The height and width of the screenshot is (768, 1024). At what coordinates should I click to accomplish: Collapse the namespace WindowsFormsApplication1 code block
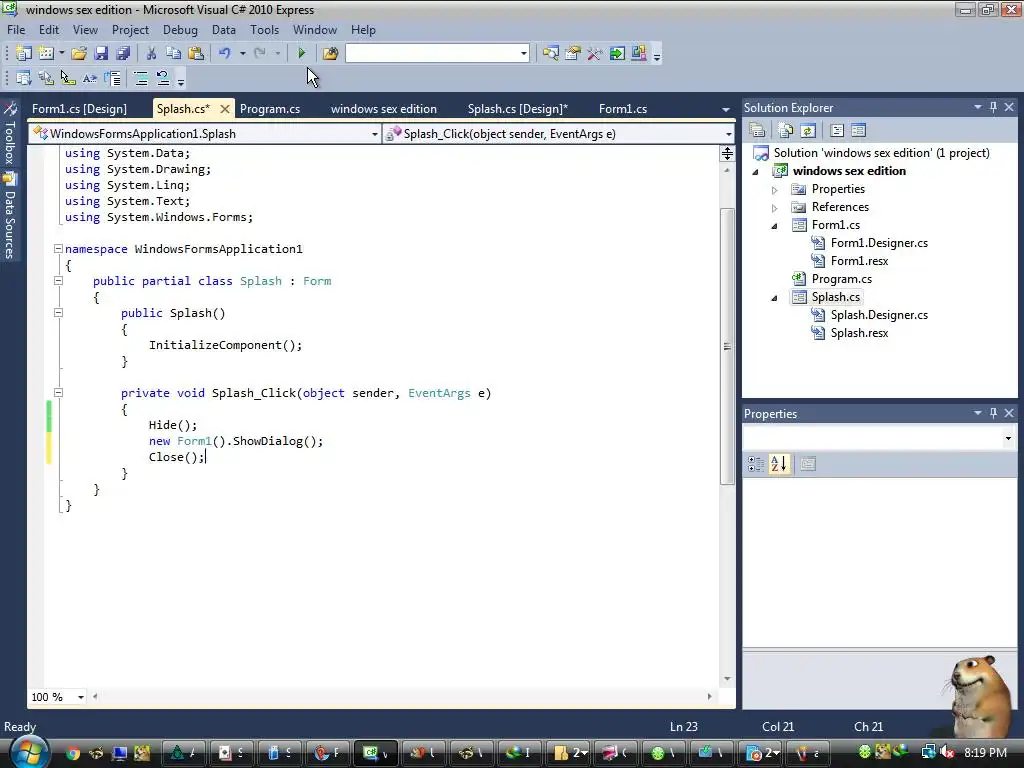[x=58, y=249]
